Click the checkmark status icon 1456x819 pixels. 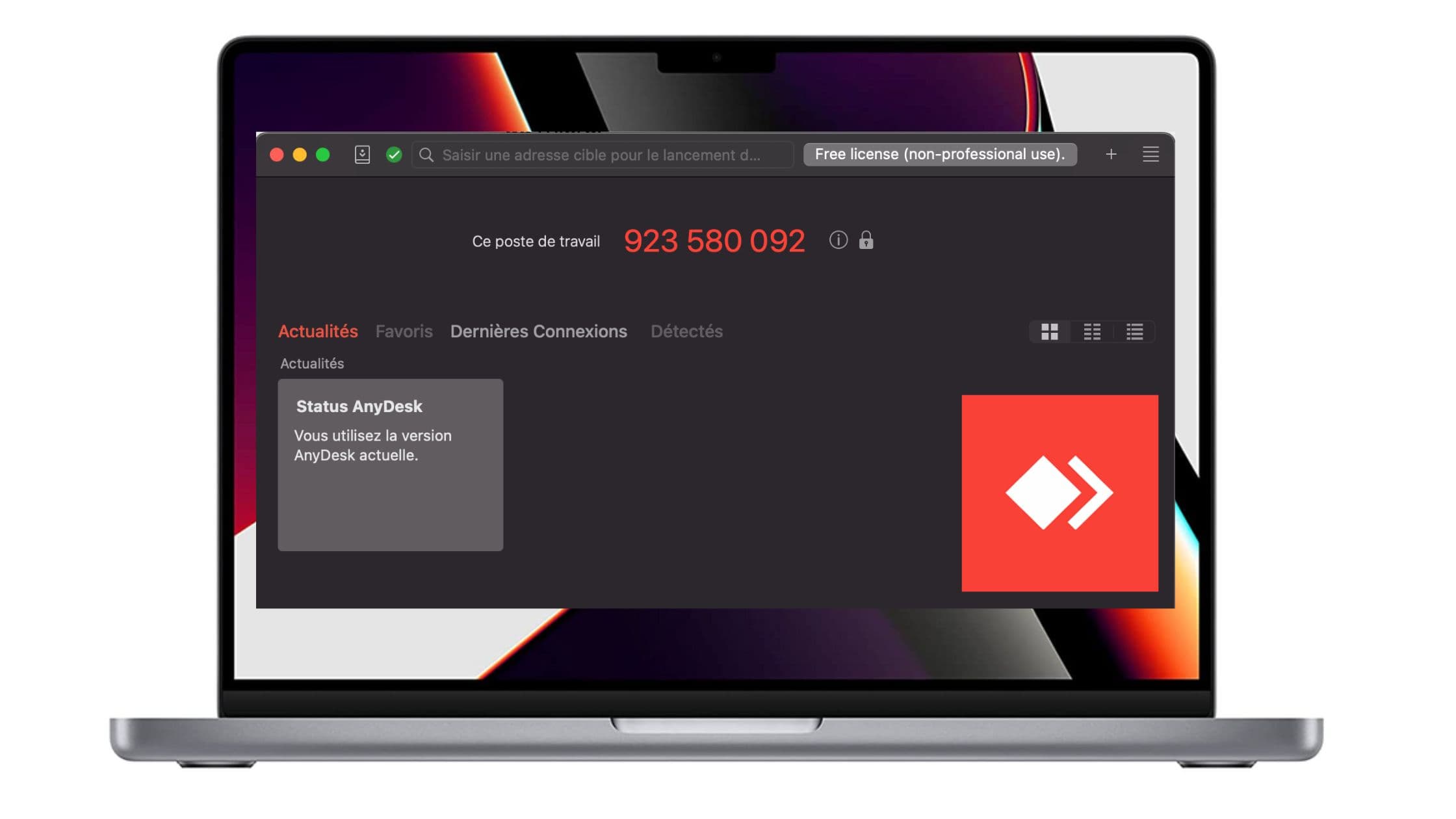pos(394,154)
